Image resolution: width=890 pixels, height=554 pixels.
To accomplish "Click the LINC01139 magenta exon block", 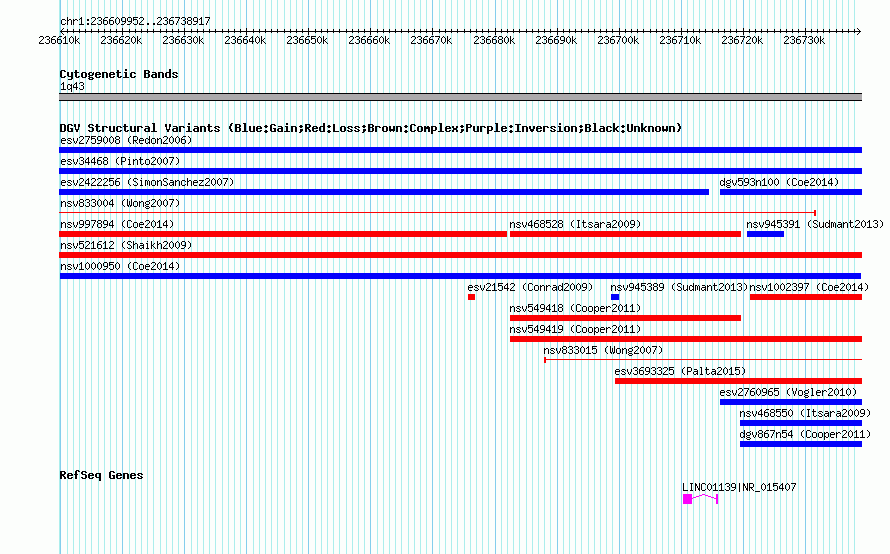I will pyautogui.click(x=687, y=499).
